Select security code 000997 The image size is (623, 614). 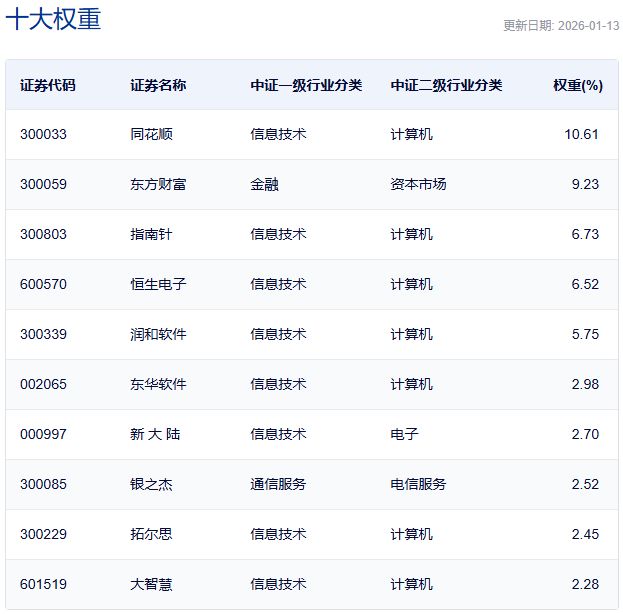click(x=43, y=434)
